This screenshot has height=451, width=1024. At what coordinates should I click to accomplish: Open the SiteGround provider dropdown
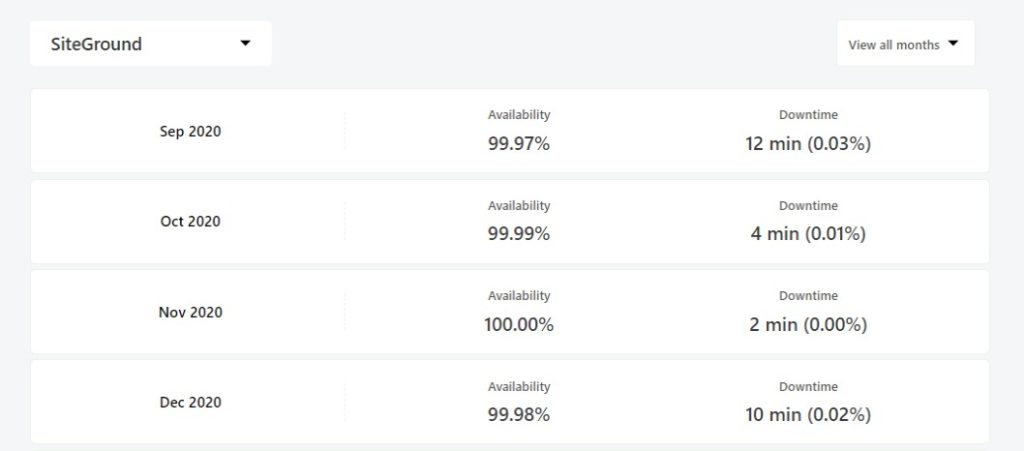[x=151, y=44]
